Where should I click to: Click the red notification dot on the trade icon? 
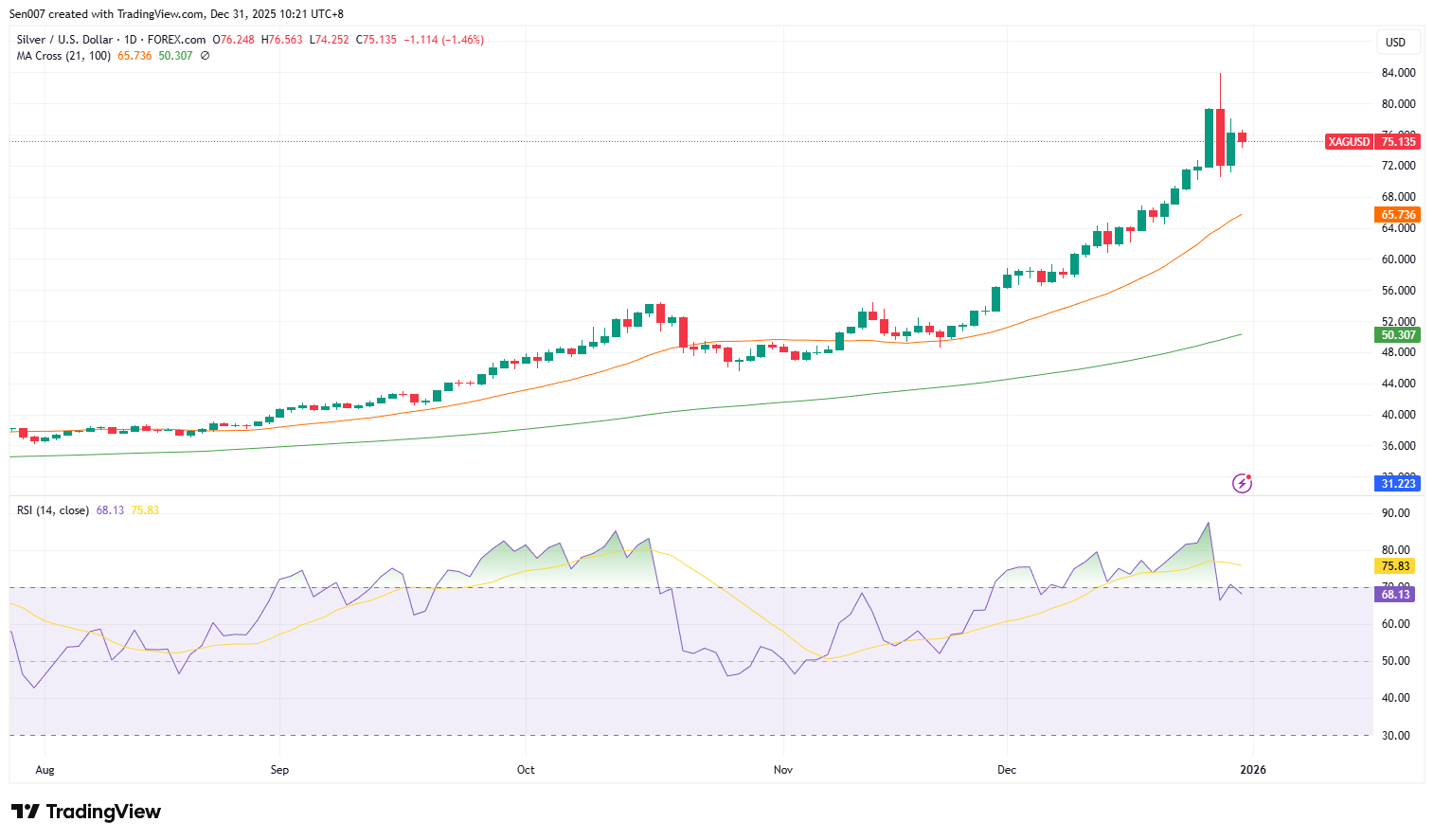click(x=1247, y=476)
